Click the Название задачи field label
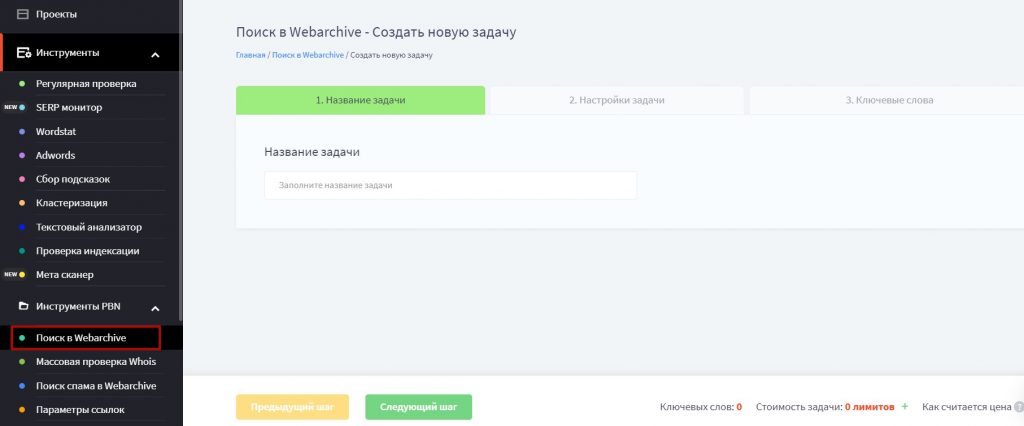The image size is (1024, 426). click(x=312, y=152)
